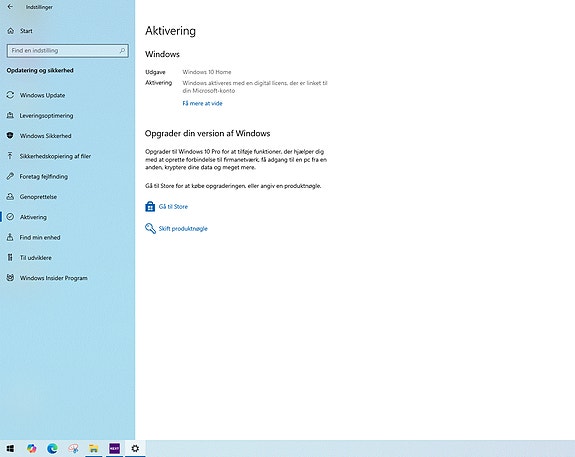Open the Foretag fejlfinding page

tap(44, 176)
